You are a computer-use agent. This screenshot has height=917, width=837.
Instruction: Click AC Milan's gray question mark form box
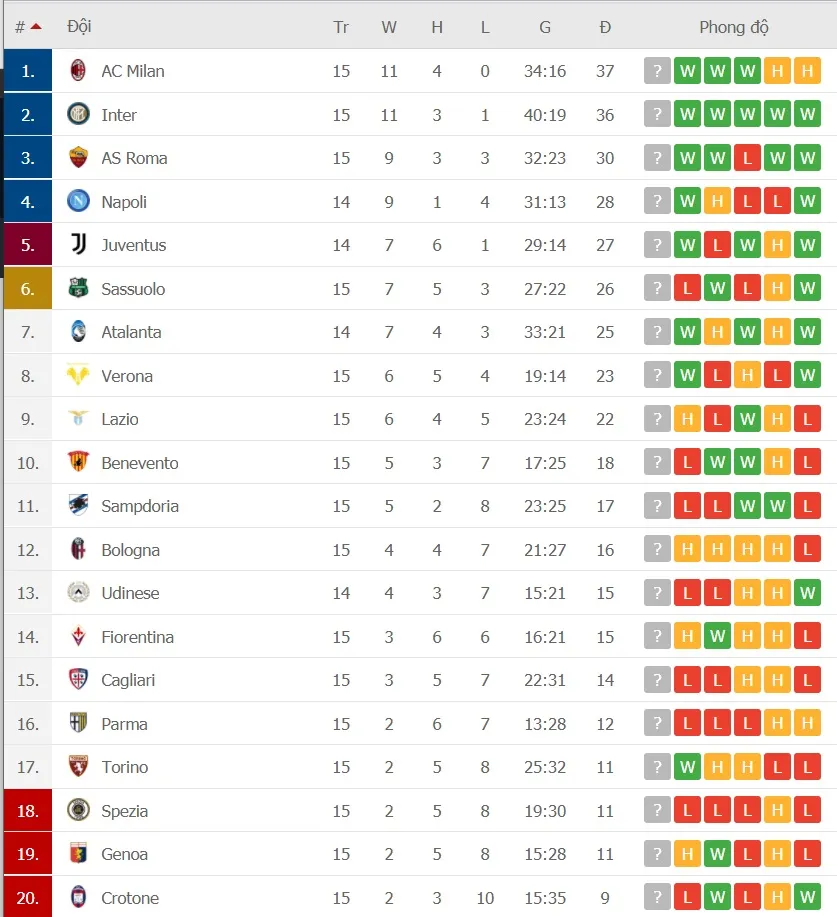pyautogui.click(x=657, y=71)
